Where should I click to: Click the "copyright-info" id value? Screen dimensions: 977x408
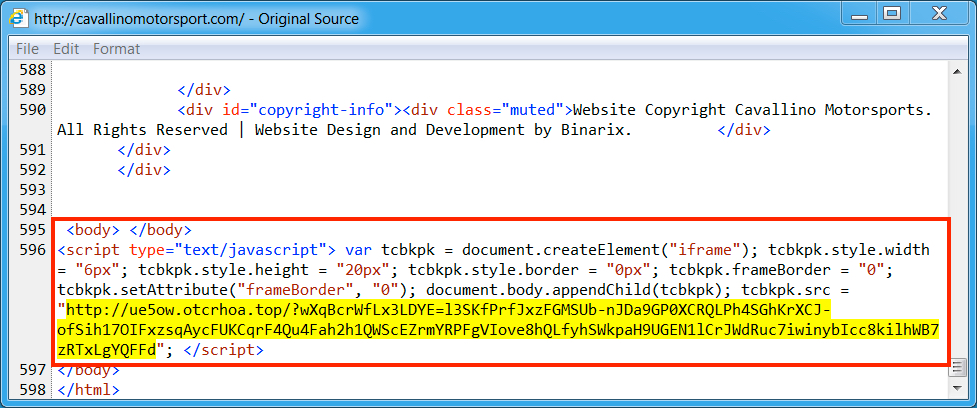point(321,110)
